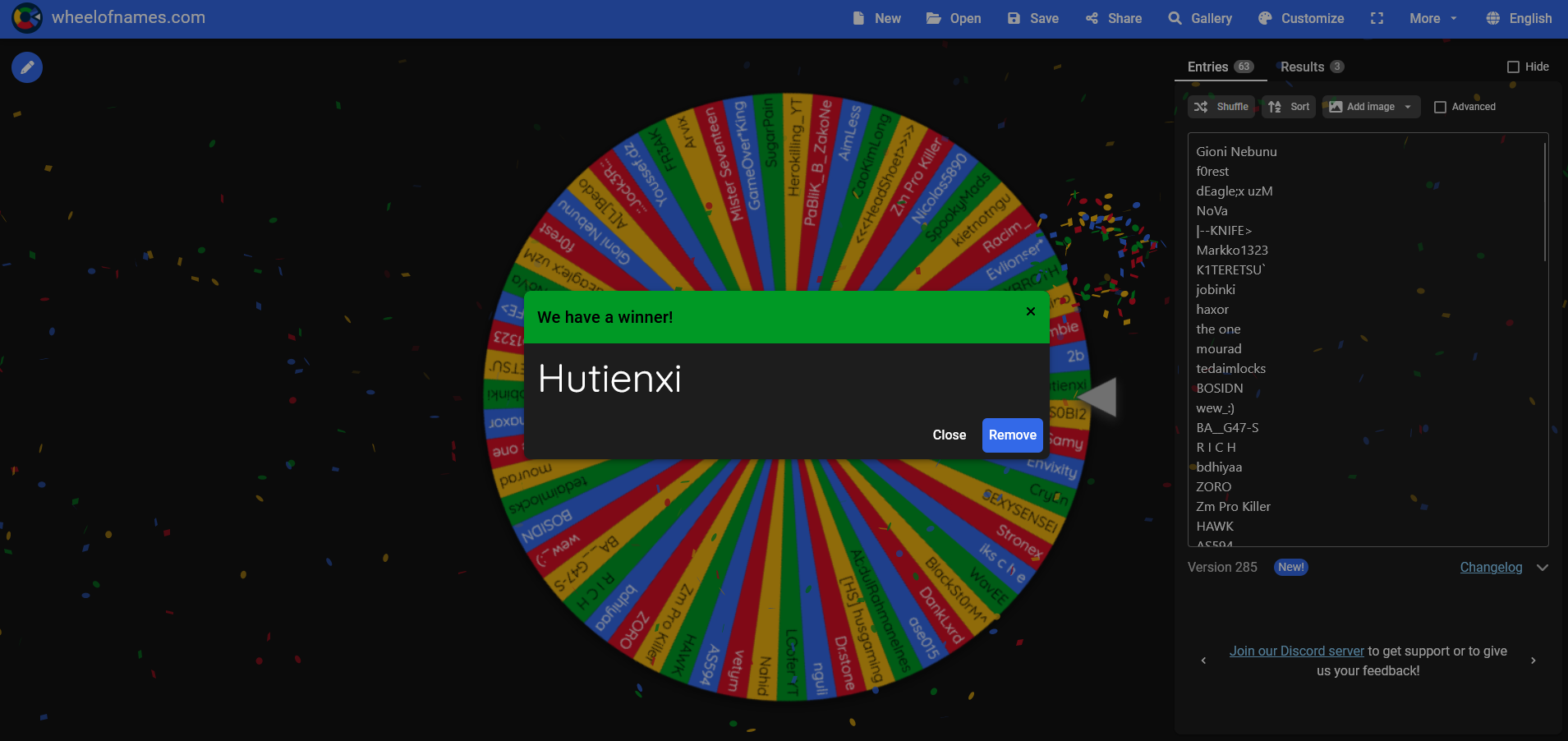Screen dimensions: 1568x741
Task: Click the Share icon button
Action: pos(1113,18)
